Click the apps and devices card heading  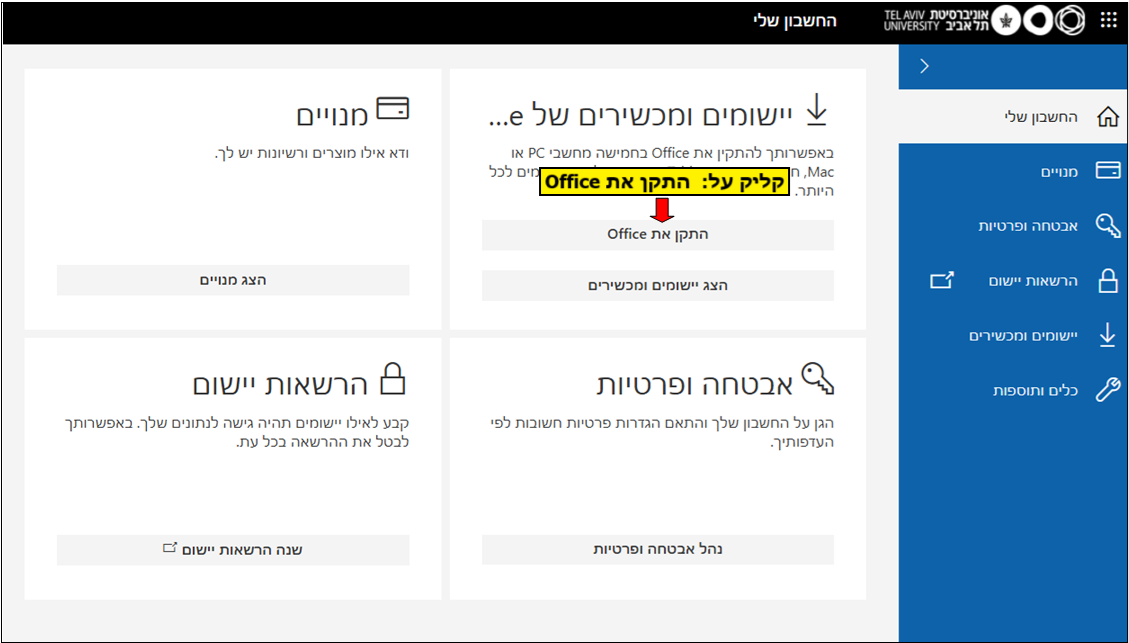coord(640,115)
